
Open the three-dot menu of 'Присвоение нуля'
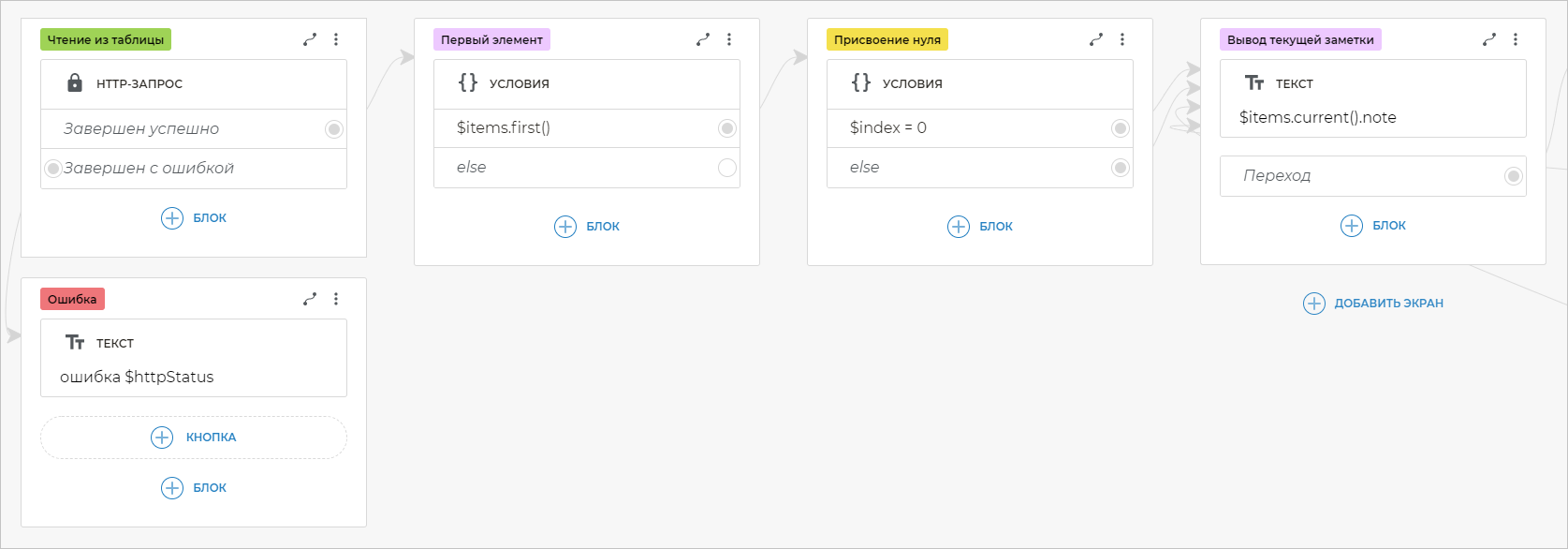pyautogui.click(x=1122, y=39)
